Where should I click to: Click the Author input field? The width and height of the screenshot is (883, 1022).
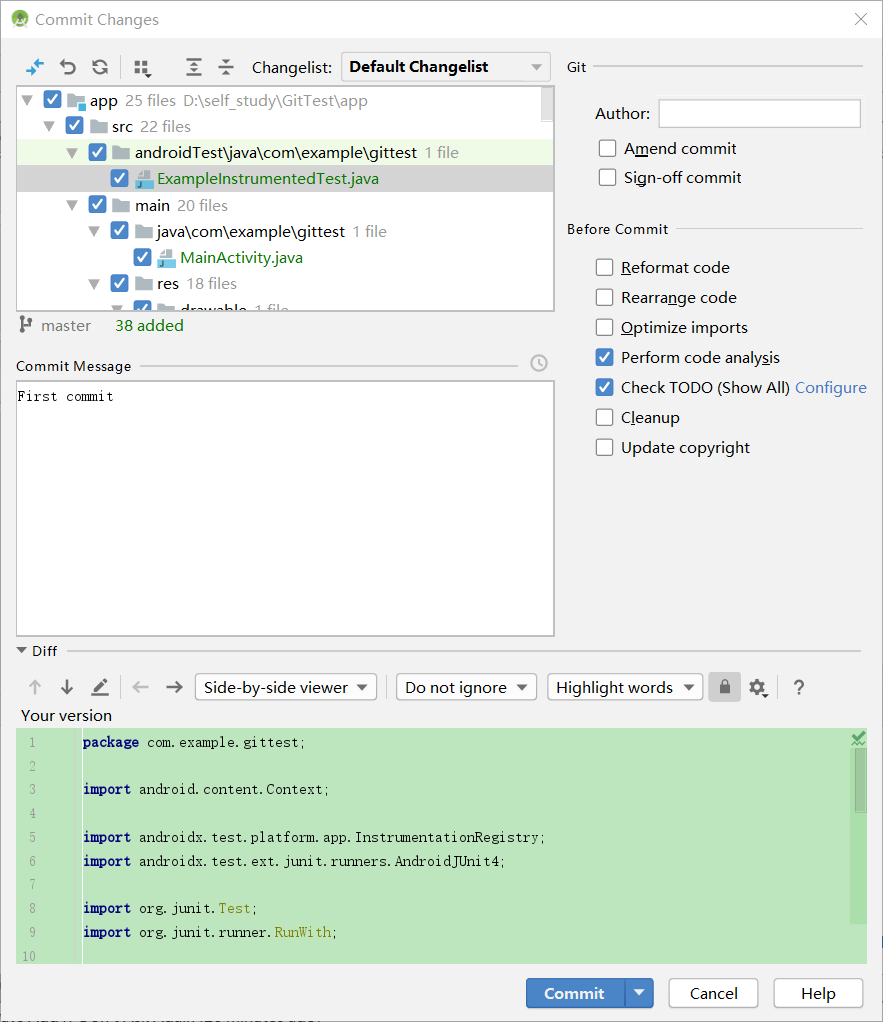click(759, 113)
